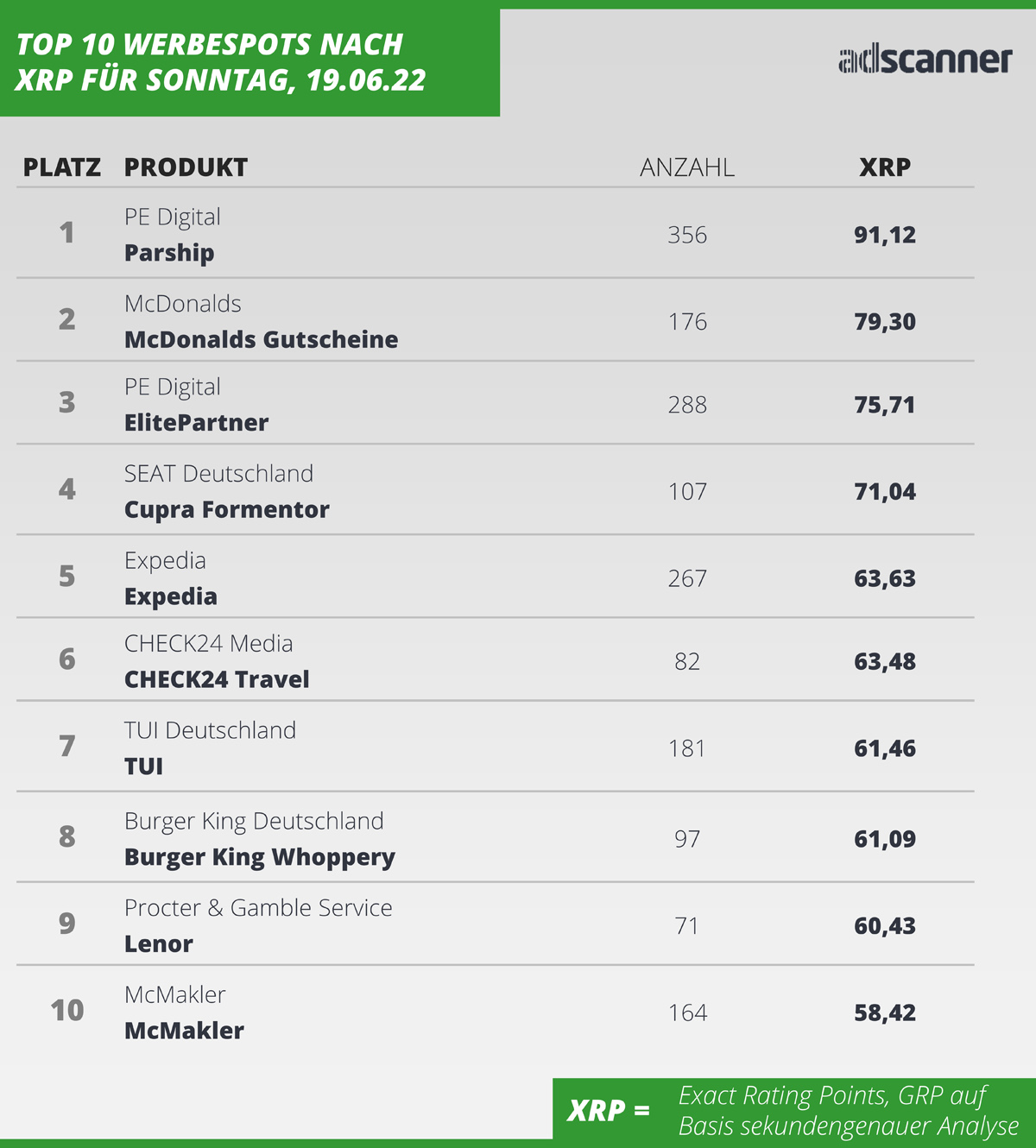Click the ANZAHL column header

(x=687, y=167)
